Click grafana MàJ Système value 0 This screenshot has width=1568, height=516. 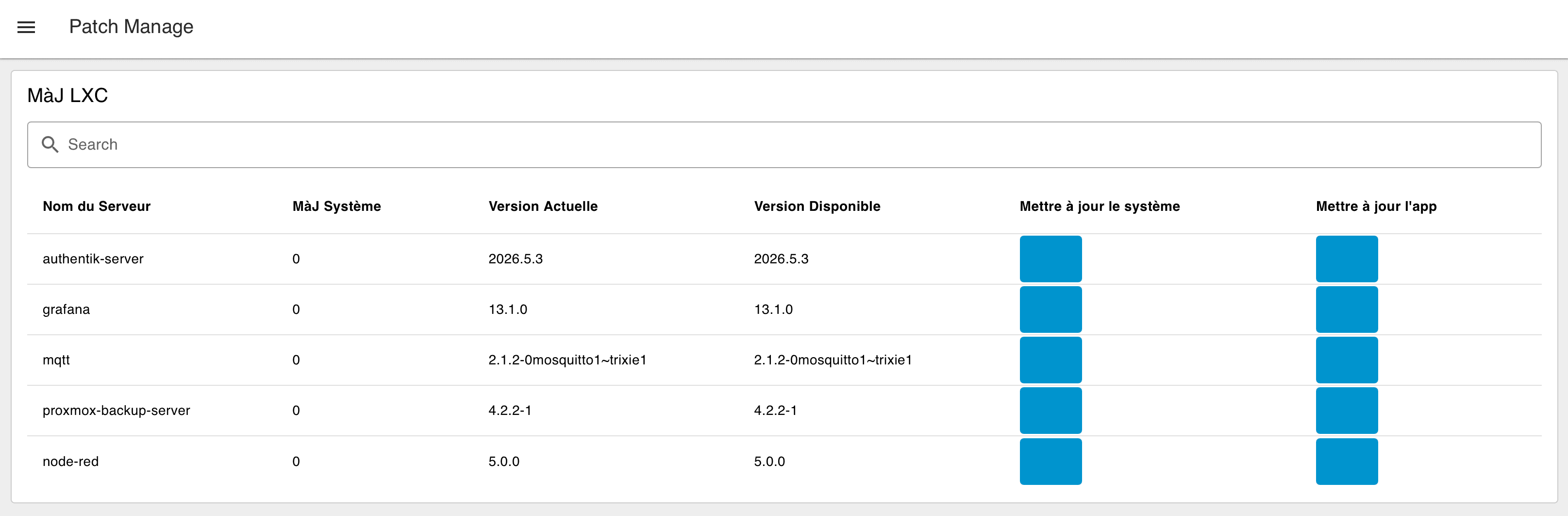pyautogui.click(x=296, y=310)
